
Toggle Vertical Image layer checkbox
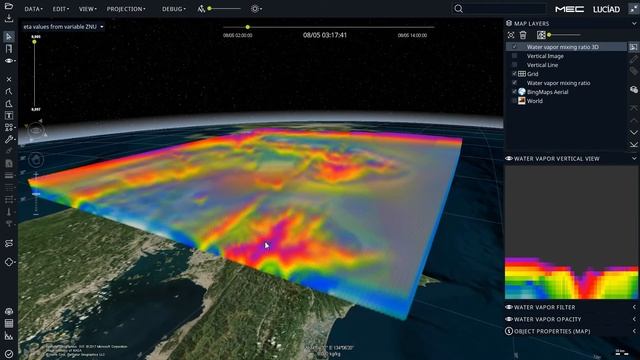(514, 56)
